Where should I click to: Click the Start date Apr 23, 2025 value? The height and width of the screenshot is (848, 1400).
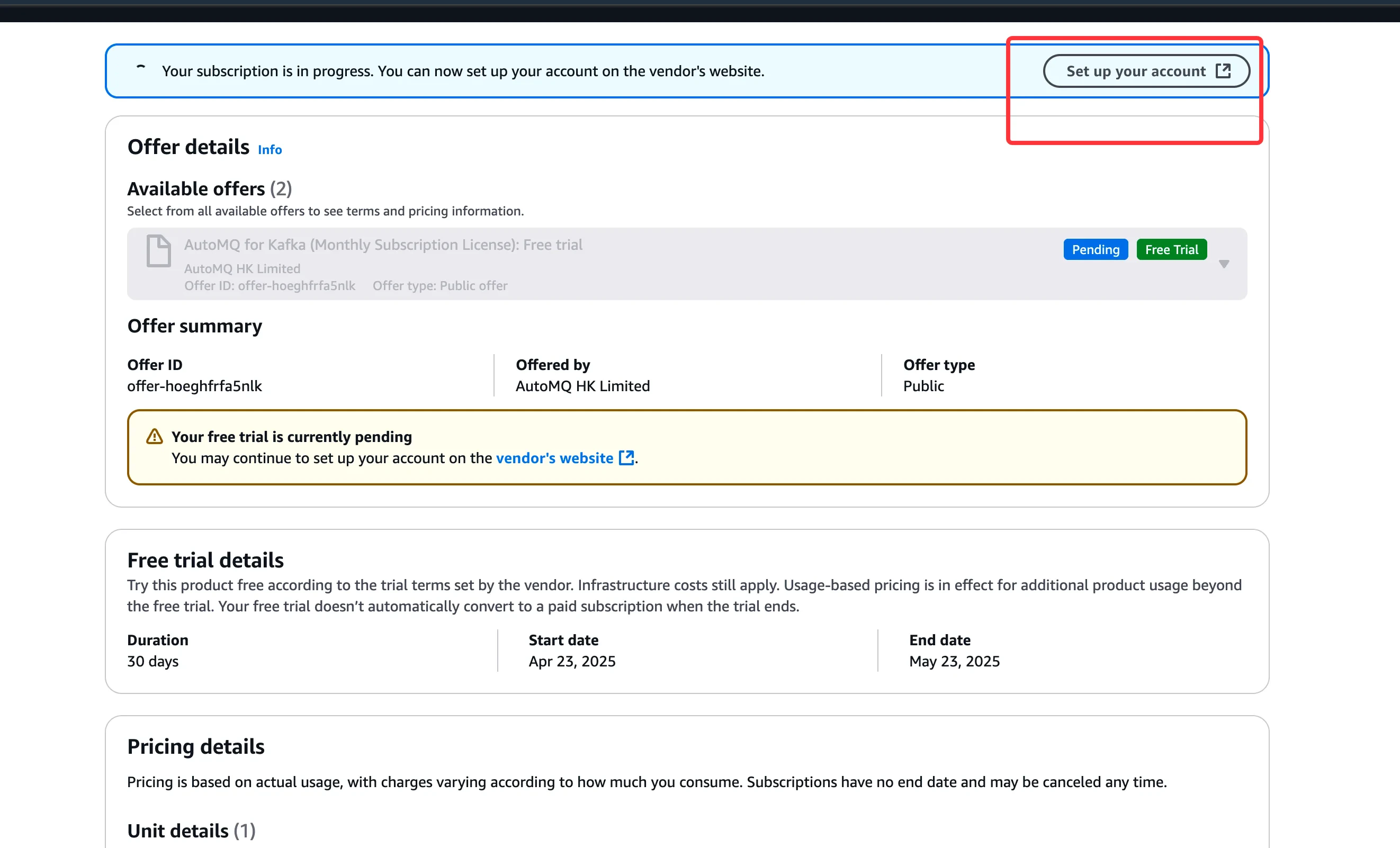(x=571, y=661)
